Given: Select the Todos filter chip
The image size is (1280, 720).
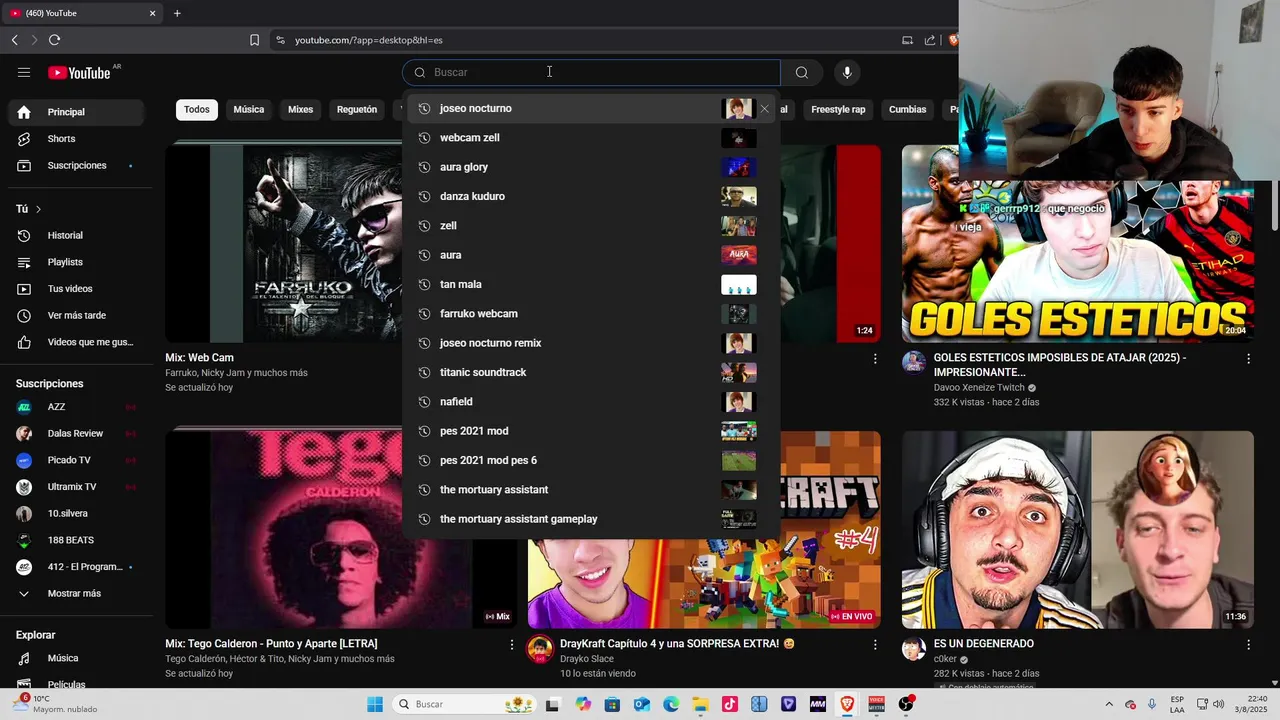Looking at the screenshot, I should click(x=197, y=109).
